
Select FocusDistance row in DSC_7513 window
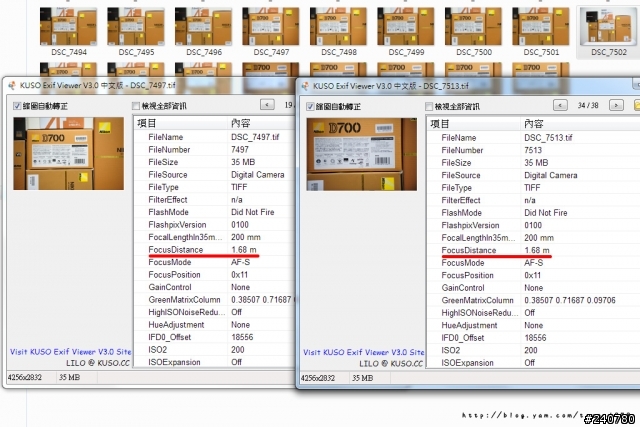(x=533, y=250)
